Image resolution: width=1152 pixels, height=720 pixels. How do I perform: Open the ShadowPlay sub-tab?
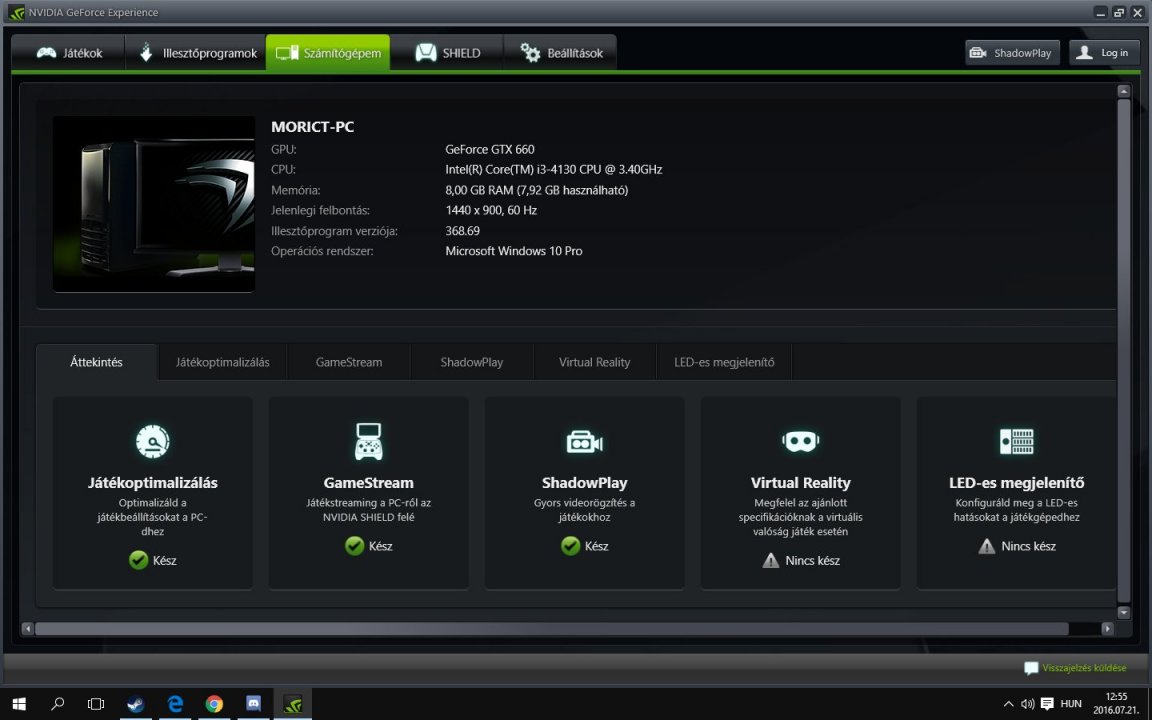(472, 362)
